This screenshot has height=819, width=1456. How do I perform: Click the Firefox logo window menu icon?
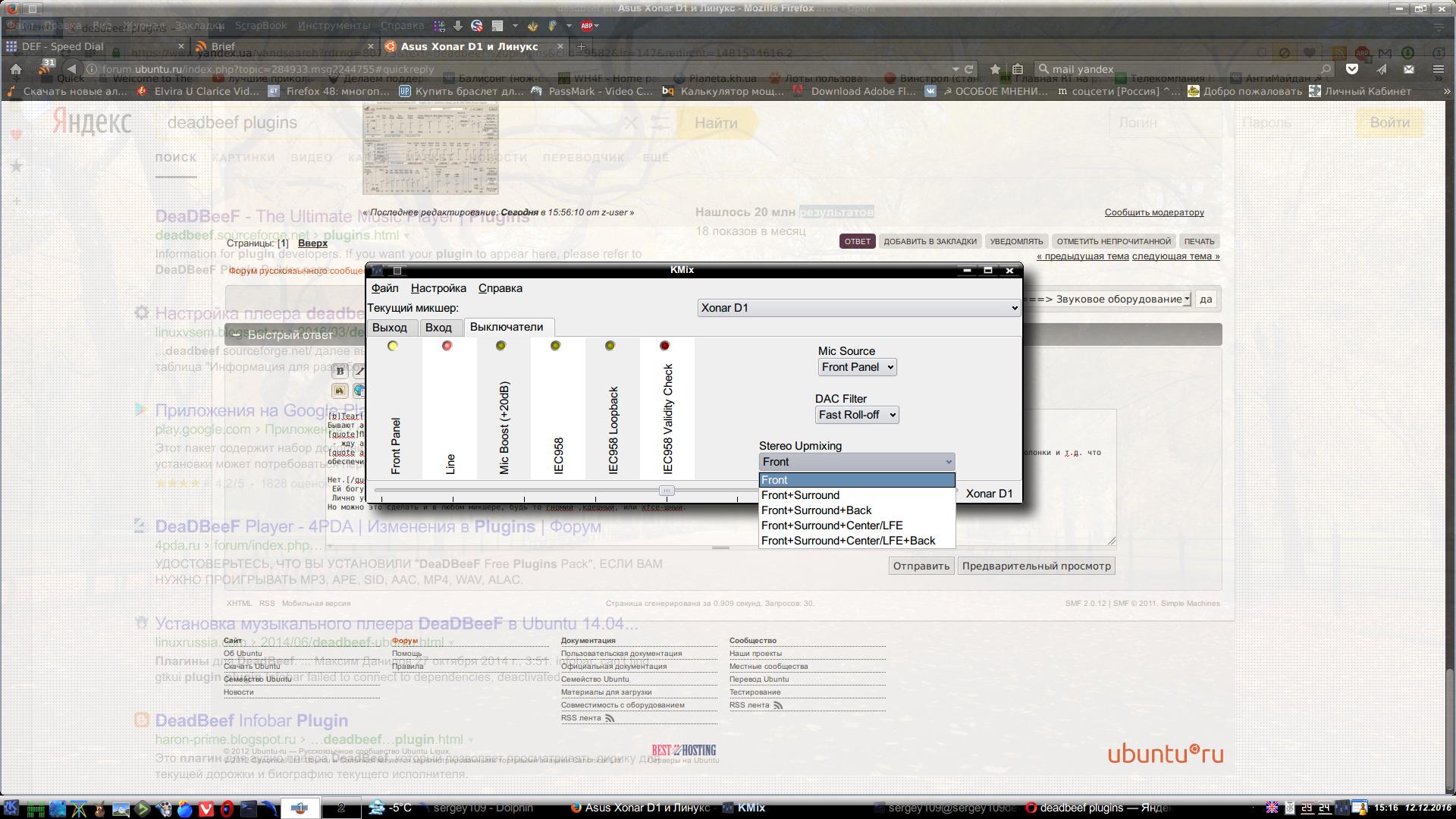pos(12,8)
